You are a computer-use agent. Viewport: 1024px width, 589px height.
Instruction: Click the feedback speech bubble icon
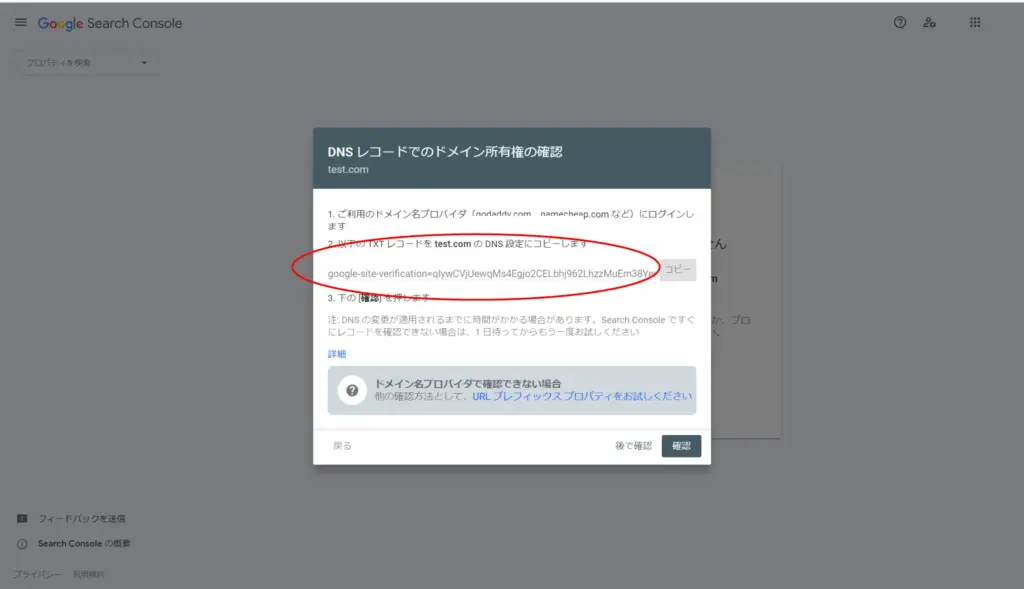pos(22,518)
